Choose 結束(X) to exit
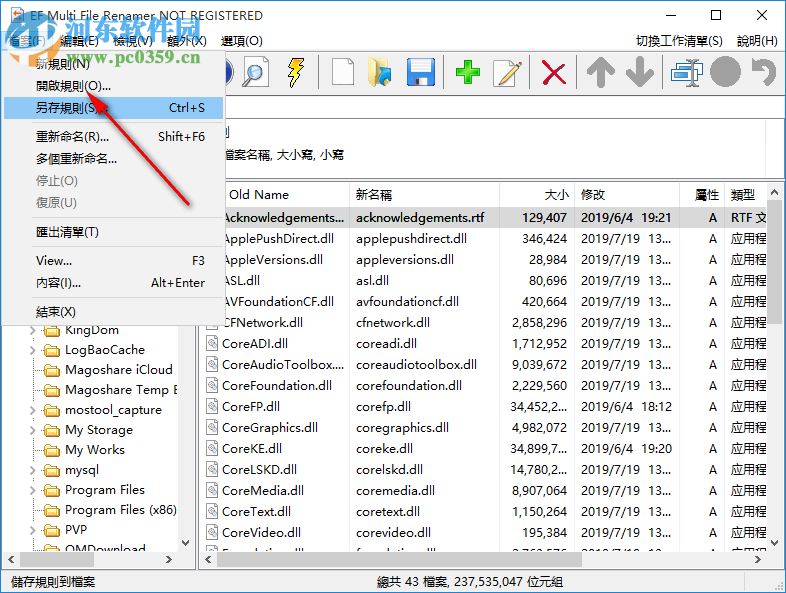The width and height of the screenshot is (786, 593). [113, 312]
